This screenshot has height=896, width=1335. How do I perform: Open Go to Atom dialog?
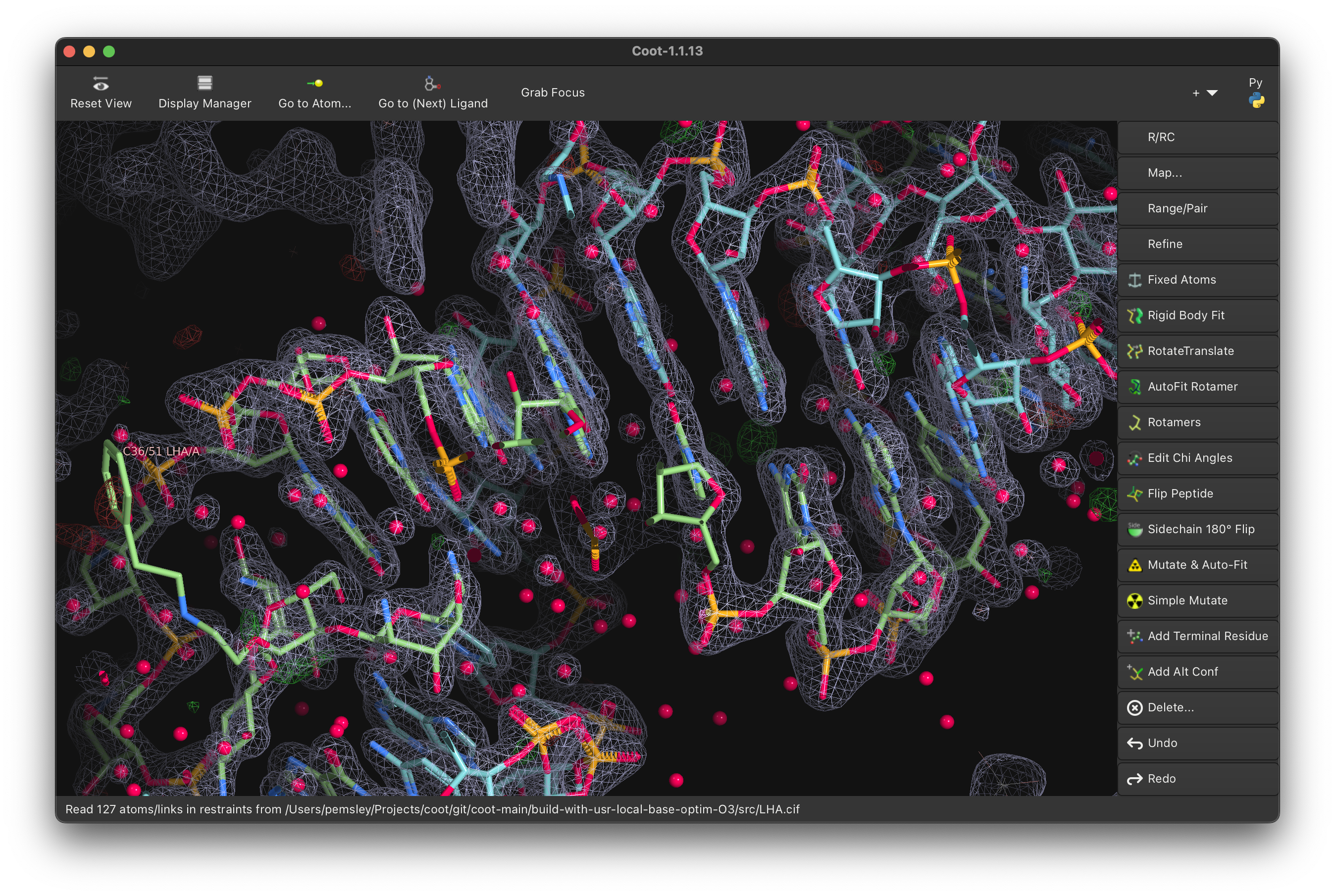click(x=314, y=93)
